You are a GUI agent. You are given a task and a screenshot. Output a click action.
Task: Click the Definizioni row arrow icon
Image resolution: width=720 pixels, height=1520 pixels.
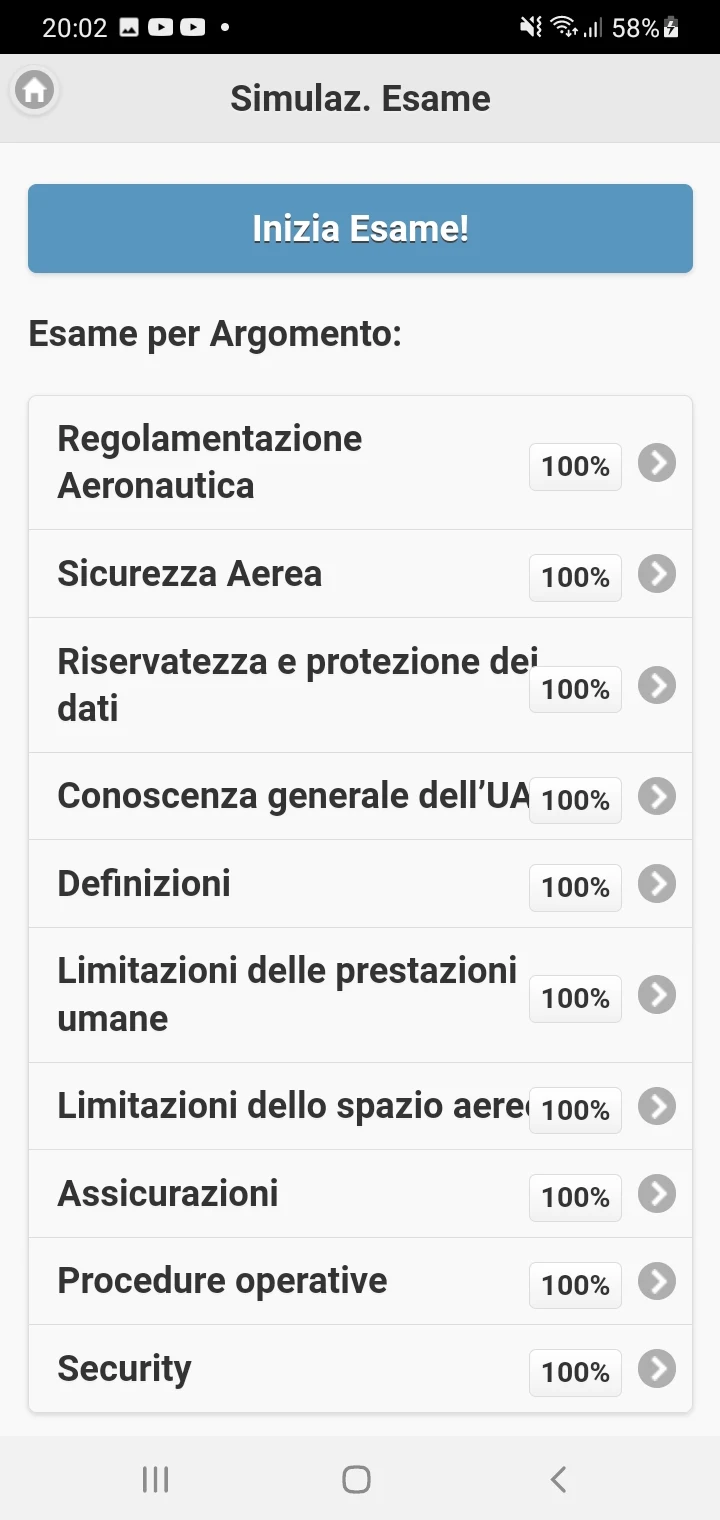point(657,884)
